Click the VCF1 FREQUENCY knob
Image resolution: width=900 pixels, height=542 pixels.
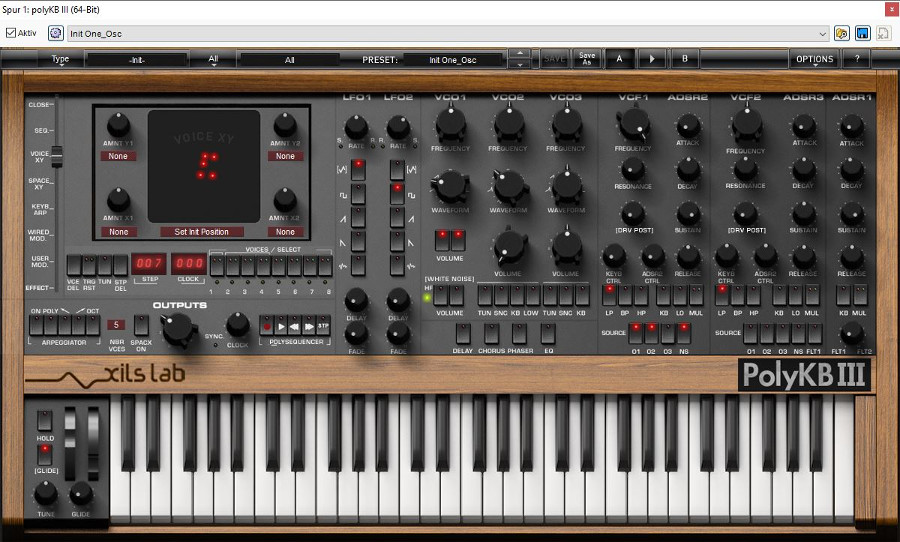(x=633, y=124)
